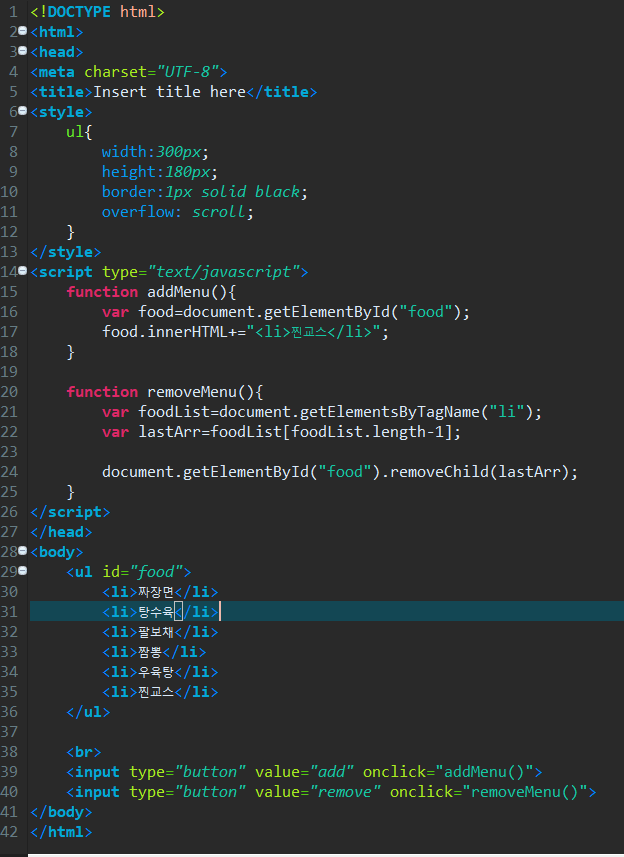The height and width of the screenshot is (857, 624).
Task: Click the closing </body> tag
Action: 61,812
